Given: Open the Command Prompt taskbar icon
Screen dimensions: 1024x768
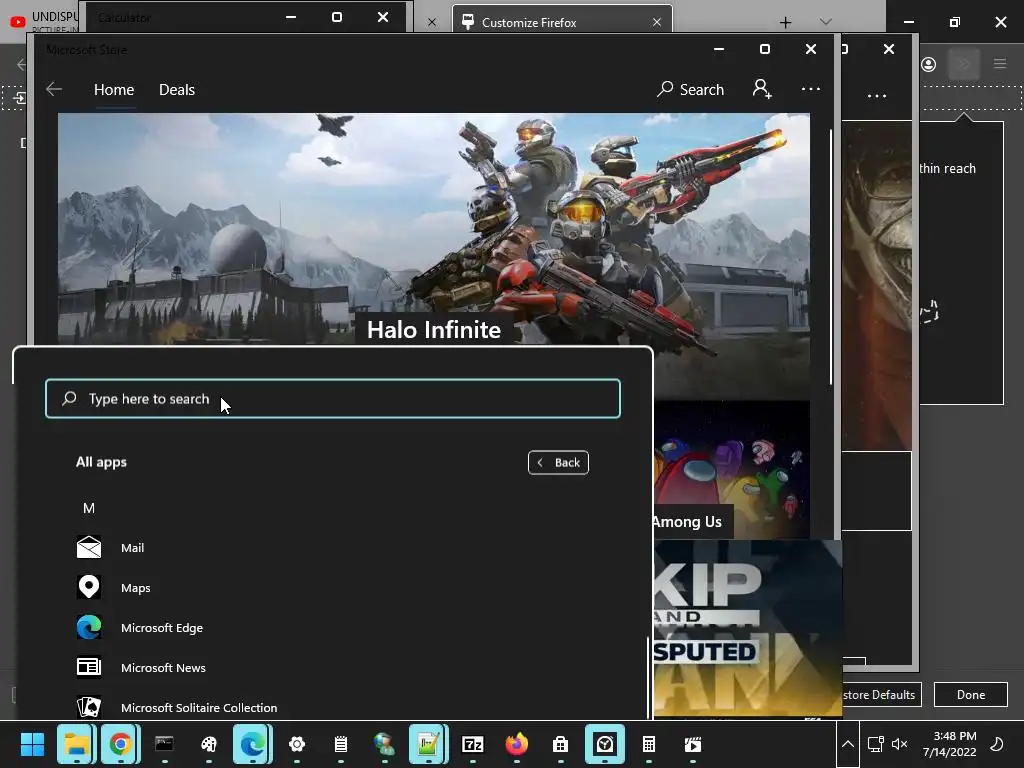Looking at the screenshot, I should [x=164, y=744].
